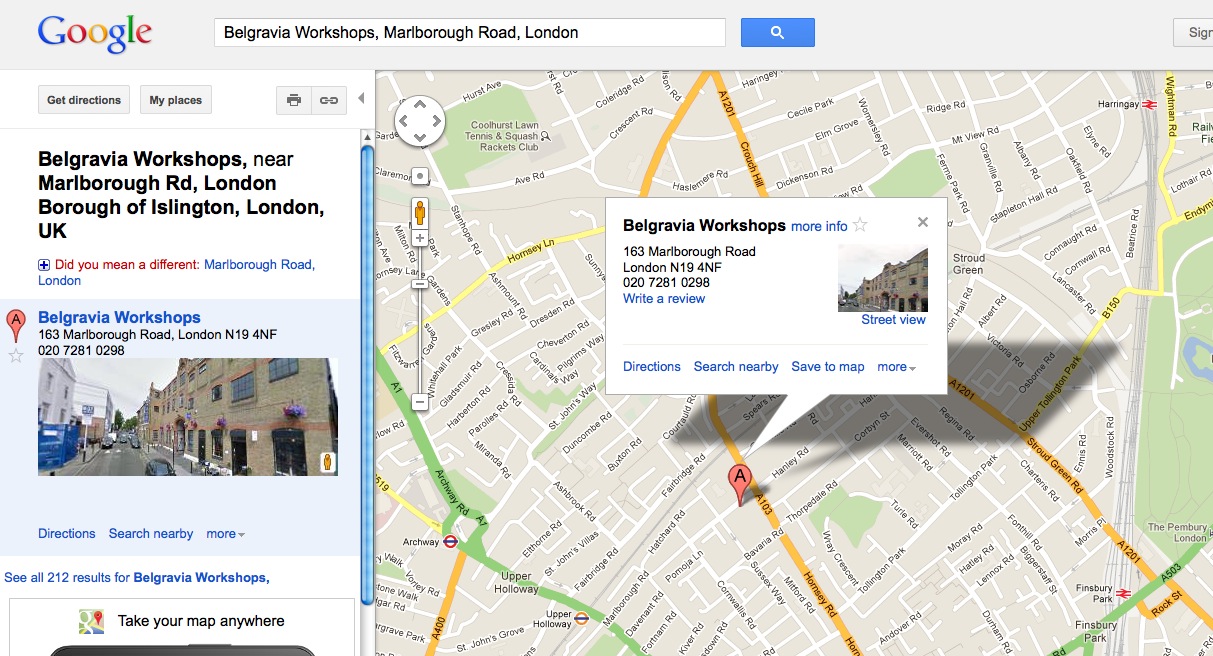1213x656 pixels.
Task: Click the 'Street view' link in info window
Action: click(894, 320)
